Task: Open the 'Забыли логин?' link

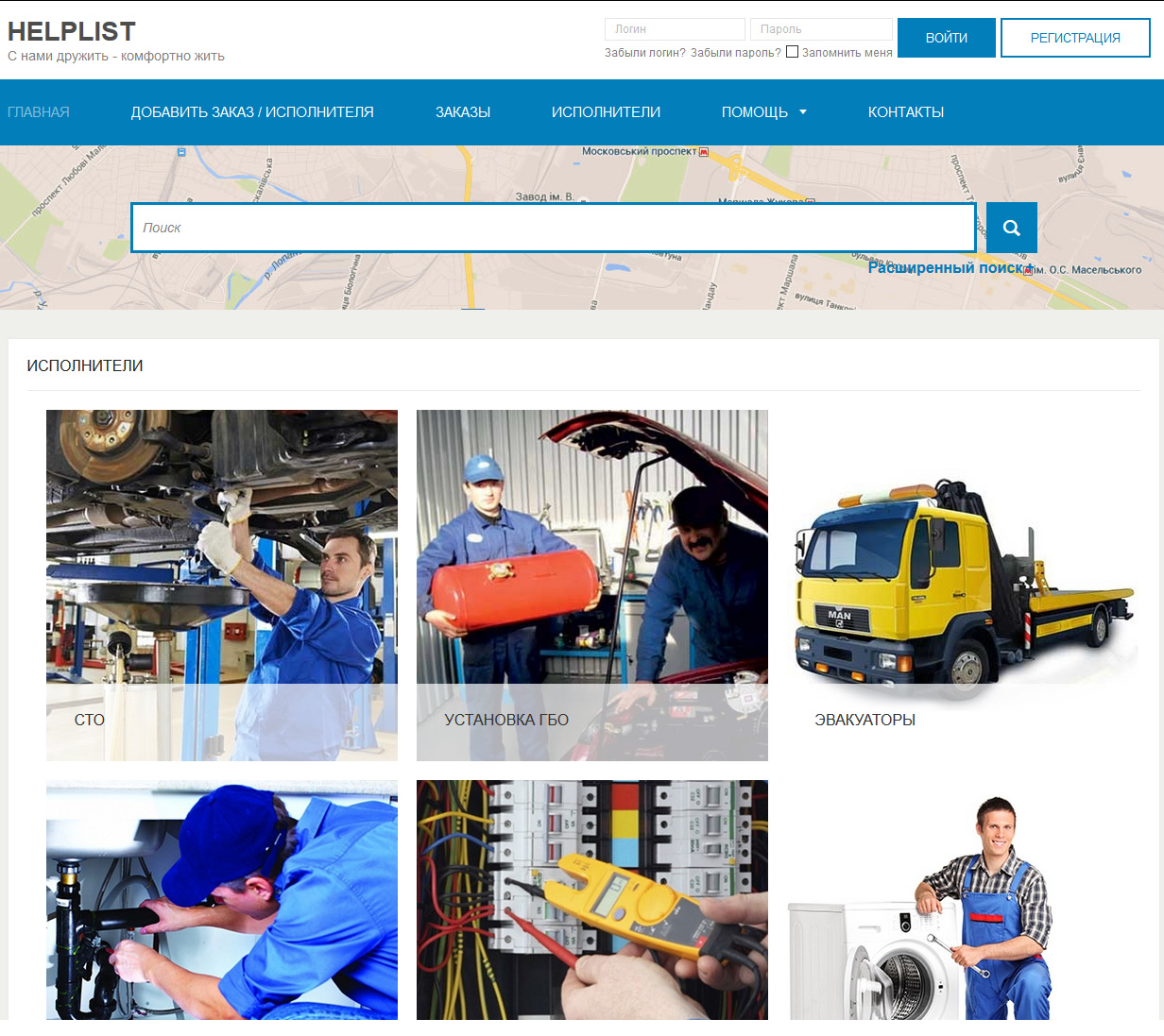Action: 645,53
